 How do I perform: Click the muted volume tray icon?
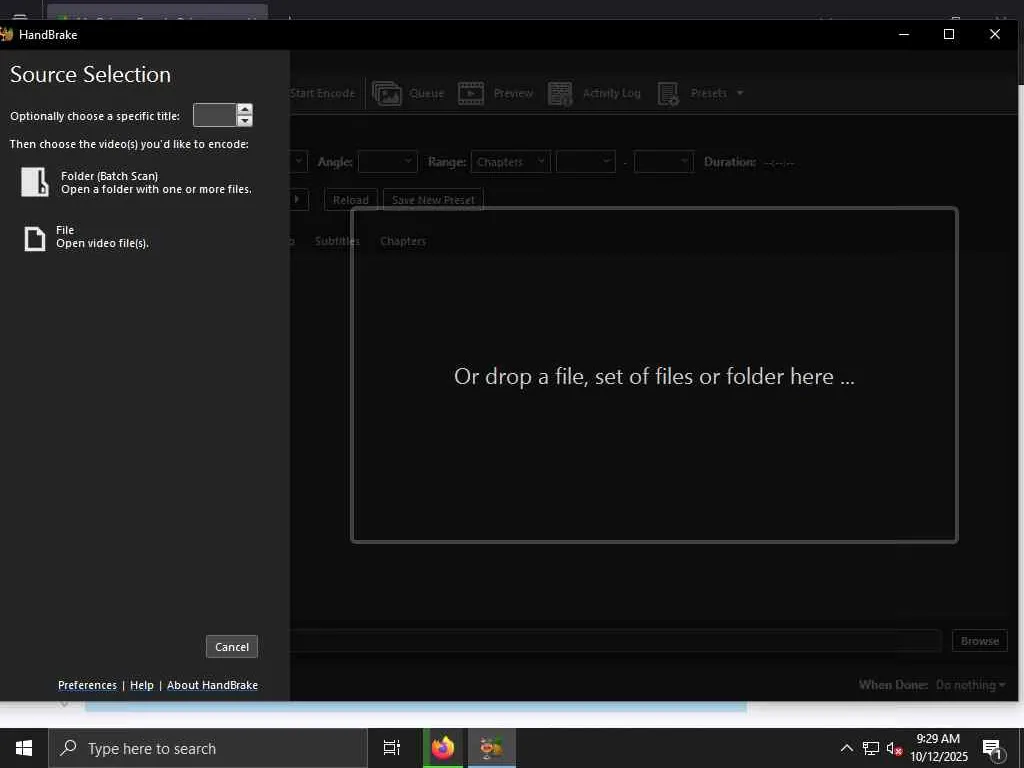tap(894, 749)
